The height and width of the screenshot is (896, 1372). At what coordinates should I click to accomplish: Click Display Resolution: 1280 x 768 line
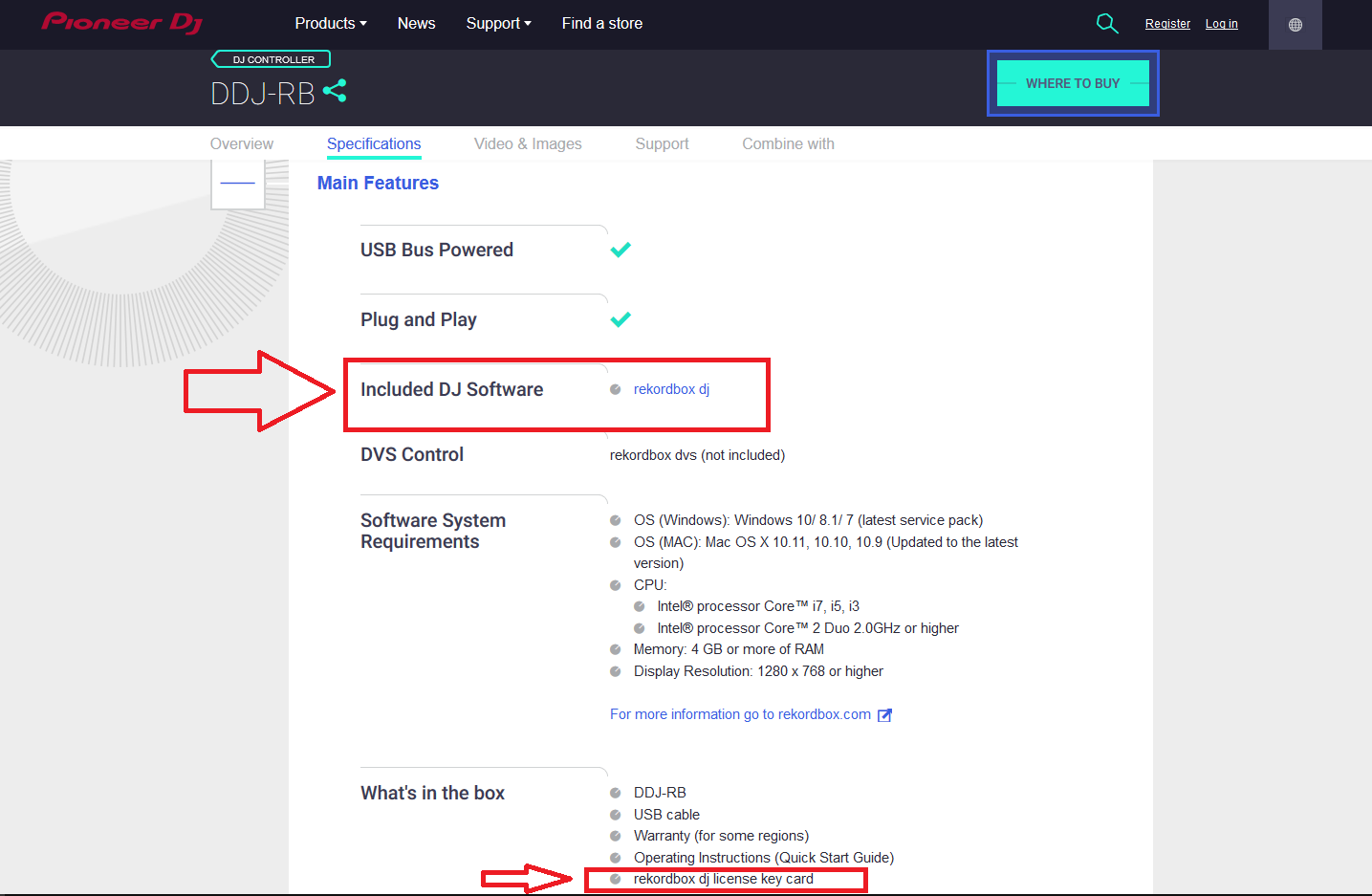point(758,671)
